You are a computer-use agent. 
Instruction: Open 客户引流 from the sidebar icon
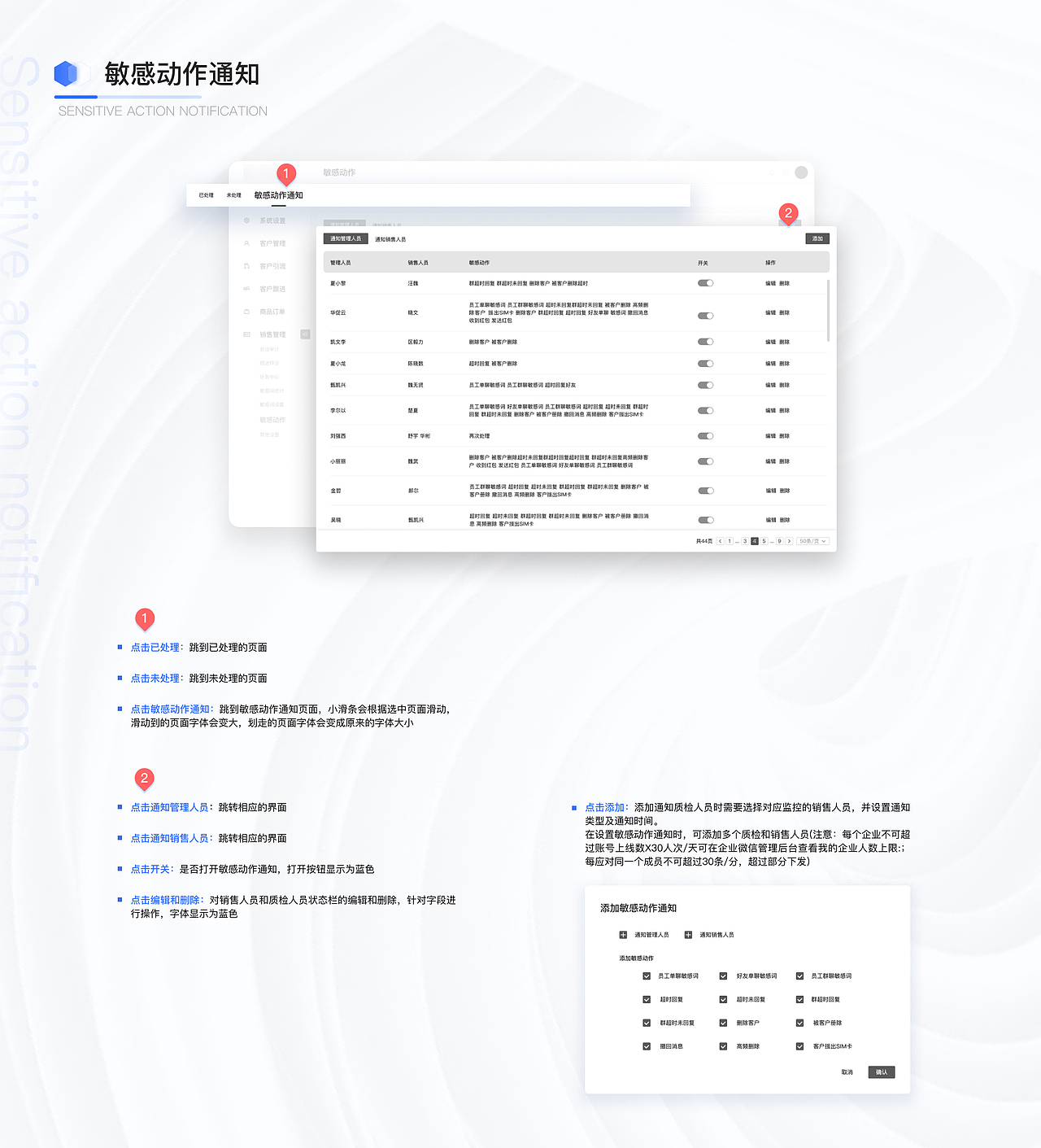[246, 266]
